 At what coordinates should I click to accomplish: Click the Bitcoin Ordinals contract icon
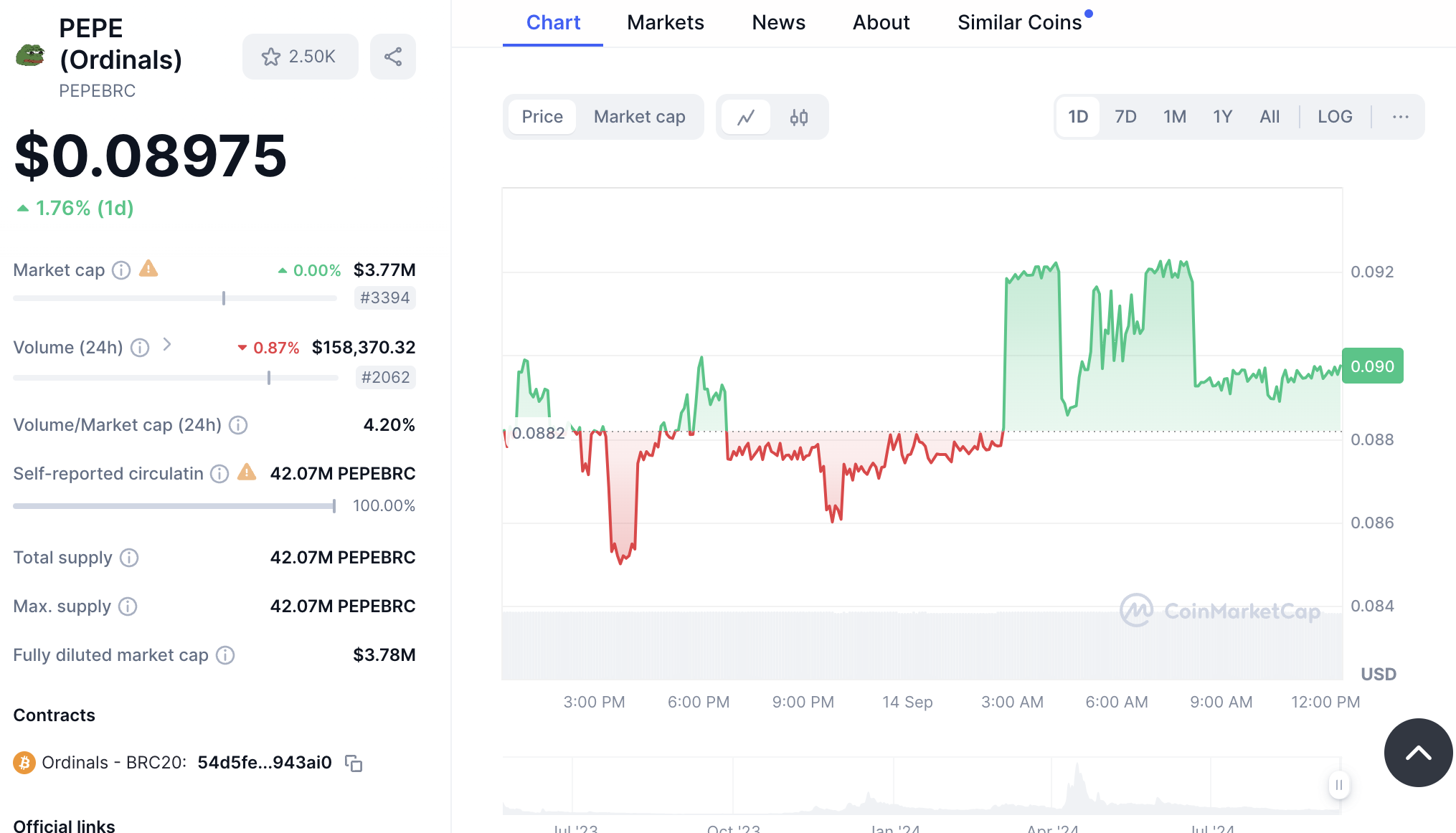pos(24,763)
